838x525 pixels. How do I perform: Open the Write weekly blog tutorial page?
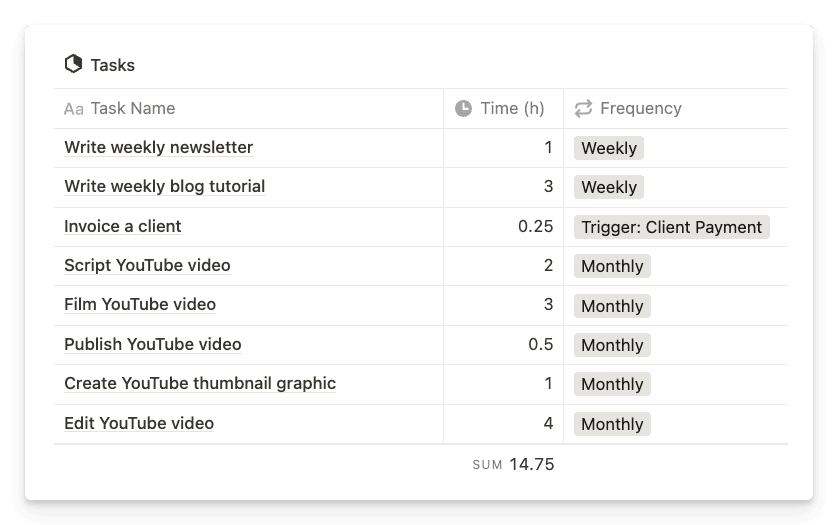[165, 186]
